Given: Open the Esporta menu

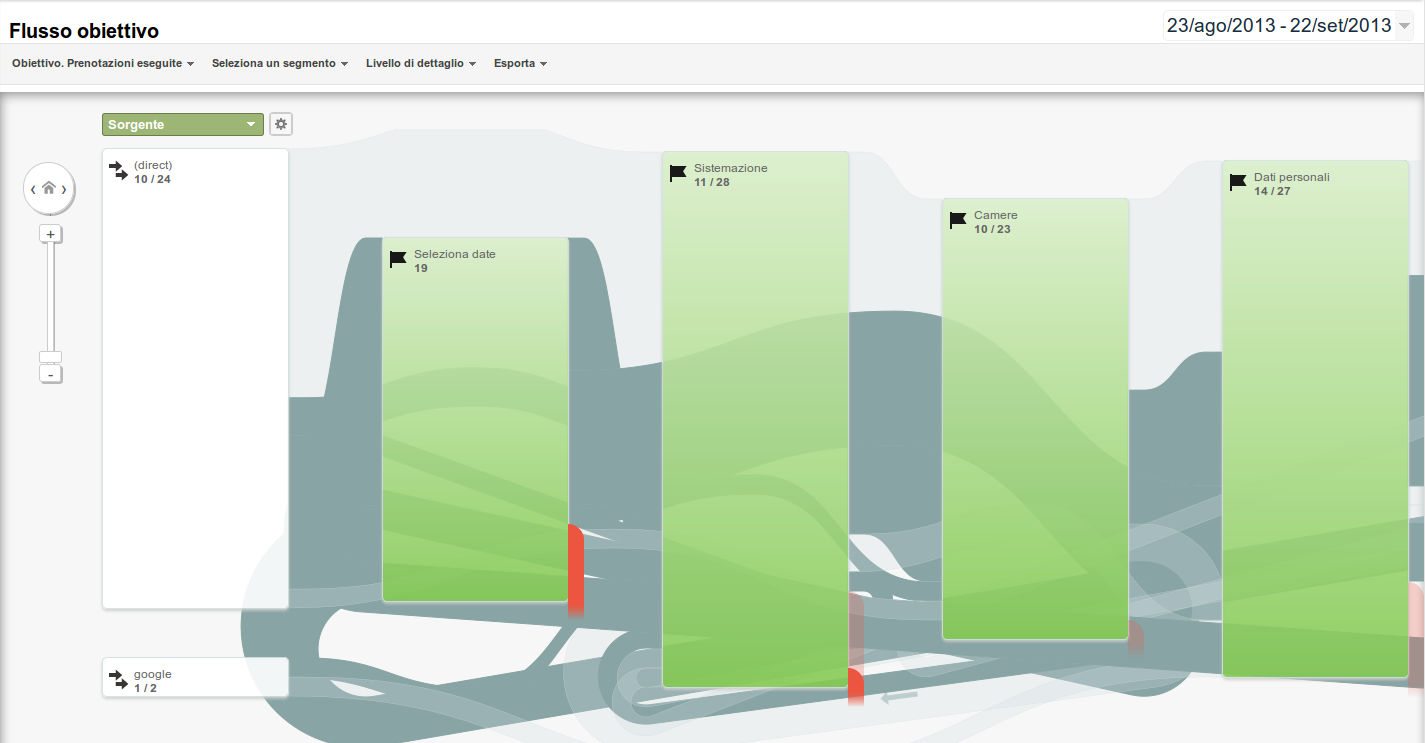Looking at the screenshot, I should click(520, 63).
